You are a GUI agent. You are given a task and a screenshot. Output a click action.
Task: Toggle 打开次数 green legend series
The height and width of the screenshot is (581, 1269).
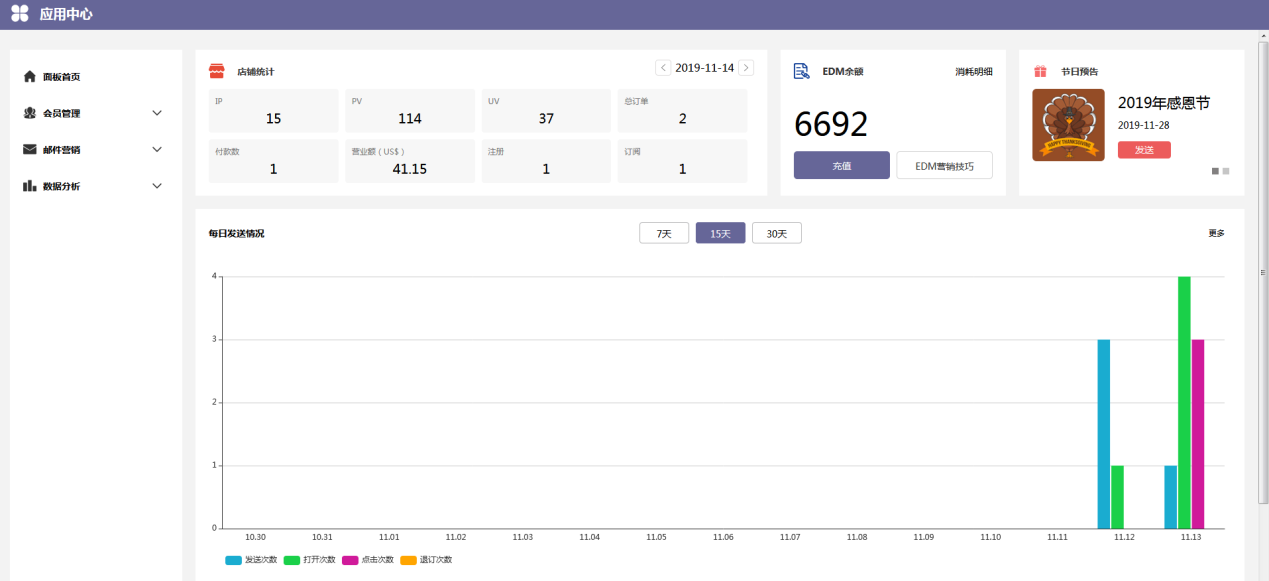pos(292,560)
